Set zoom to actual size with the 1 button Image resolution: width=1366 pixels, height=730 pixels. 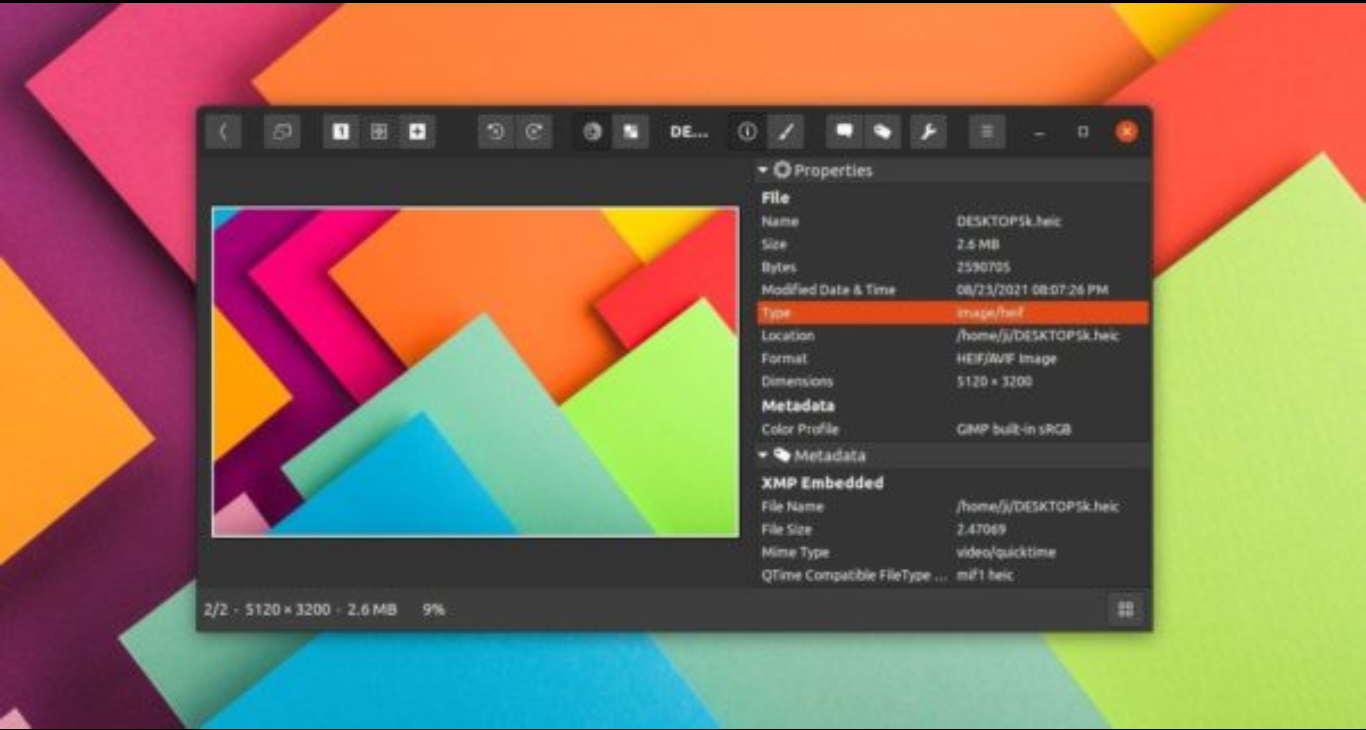point(341,131)
